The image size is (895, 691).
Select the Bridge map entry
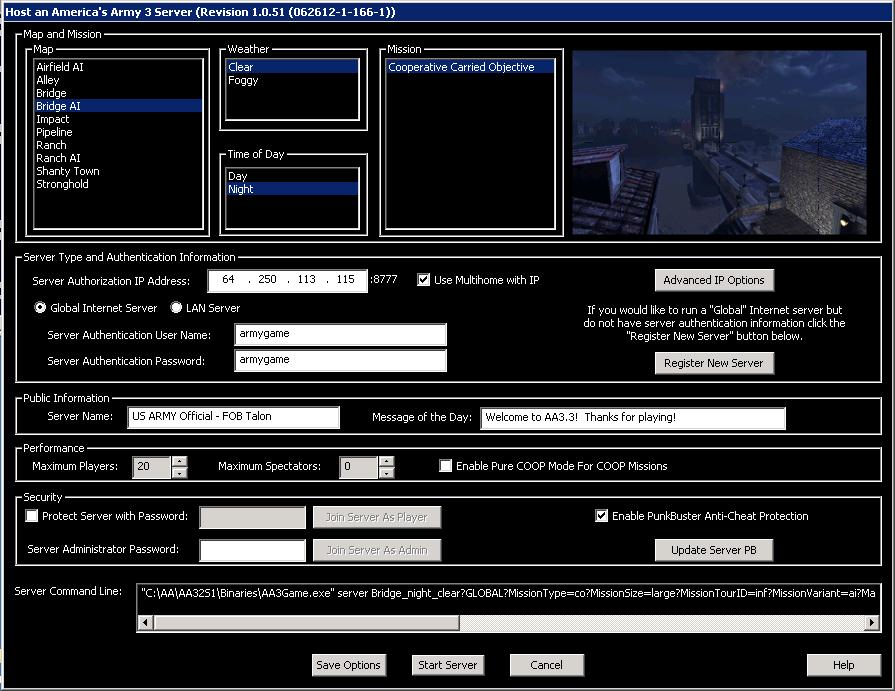tap(118, 93)
